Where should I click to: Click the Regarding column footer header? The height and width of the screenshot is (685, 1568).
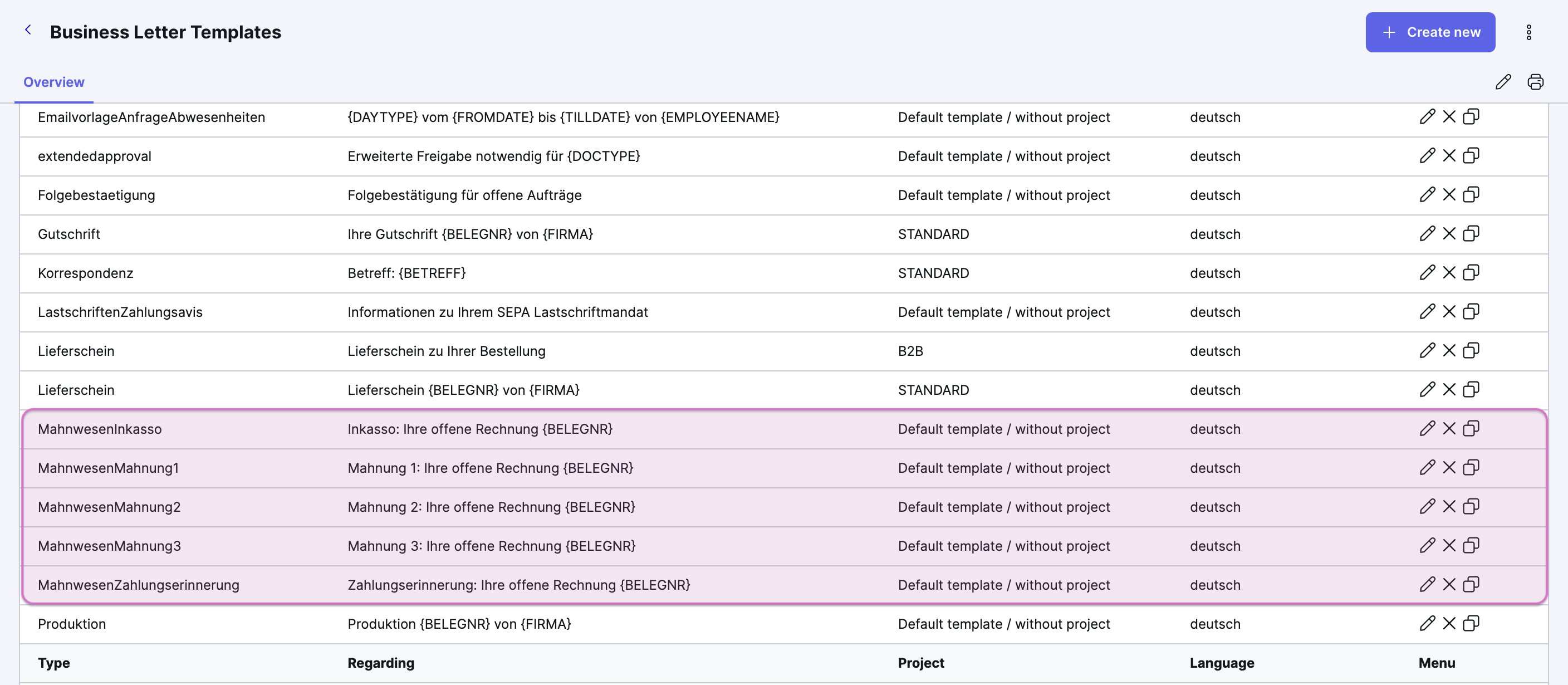click(381, 663)
